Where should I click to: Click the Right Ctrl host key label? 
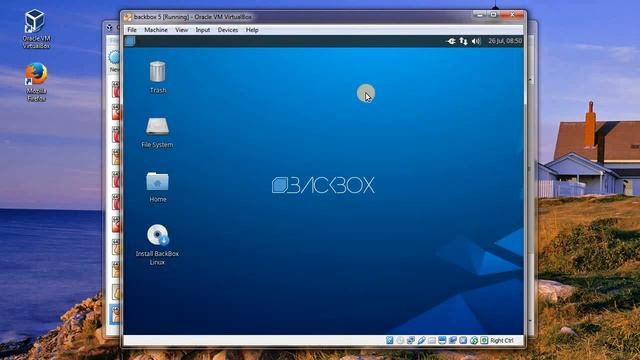[x=502, y=340]
